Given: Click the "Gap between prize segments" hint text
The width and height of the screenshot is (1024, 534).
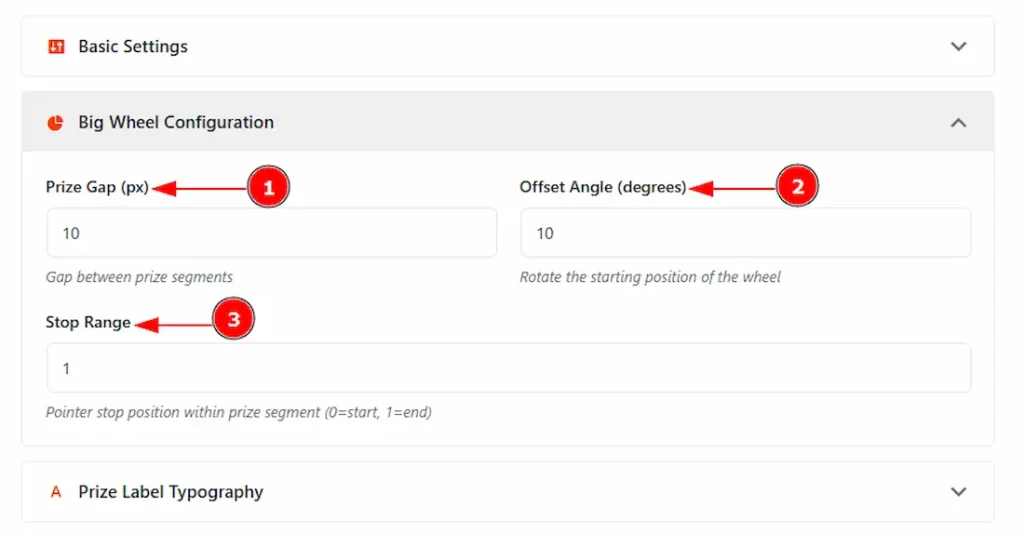Looking at the screenshot, I should coord(139,277).
